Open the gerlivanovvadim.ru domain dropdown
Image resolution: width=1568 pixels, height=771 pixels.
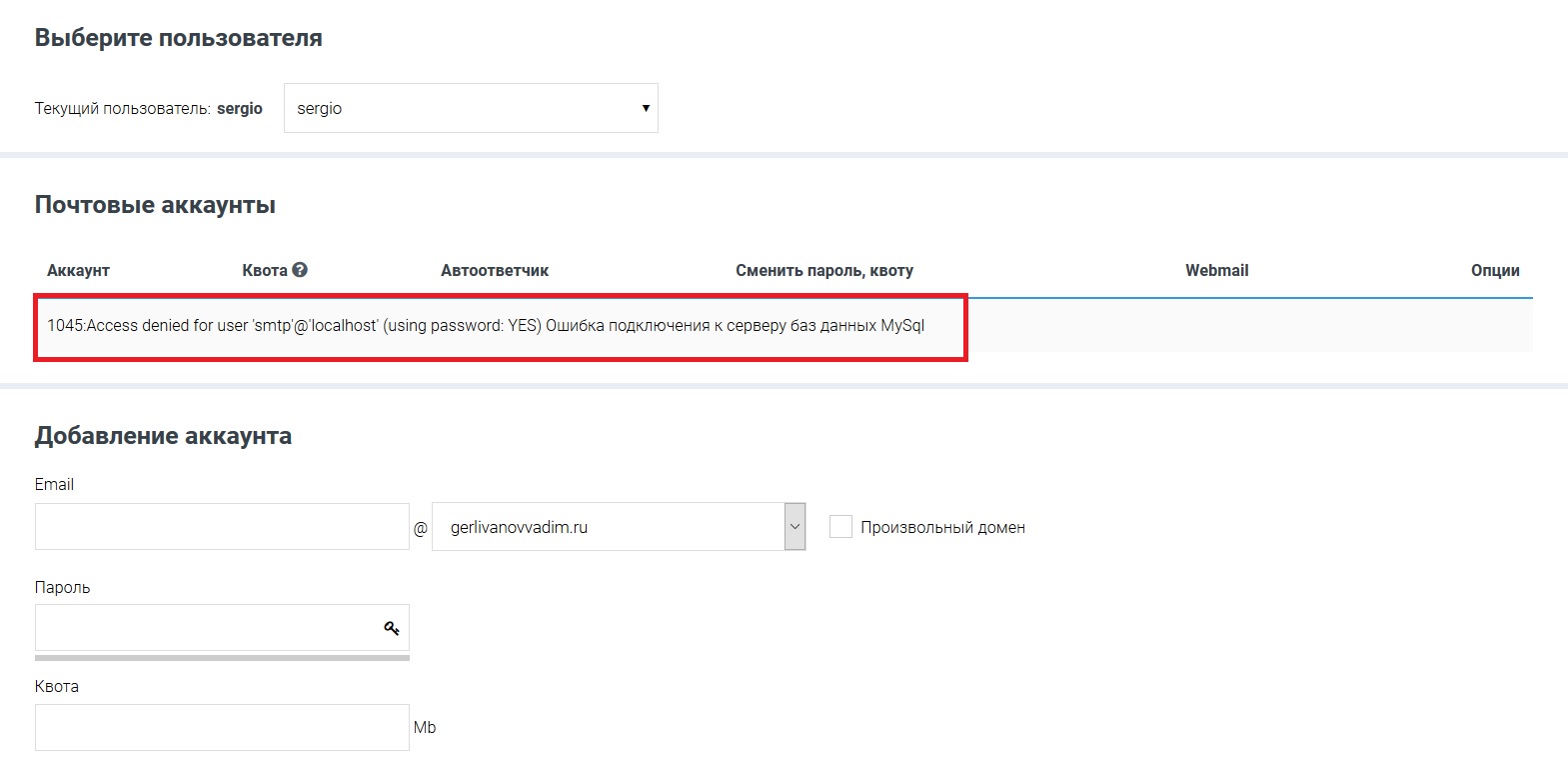608,527
